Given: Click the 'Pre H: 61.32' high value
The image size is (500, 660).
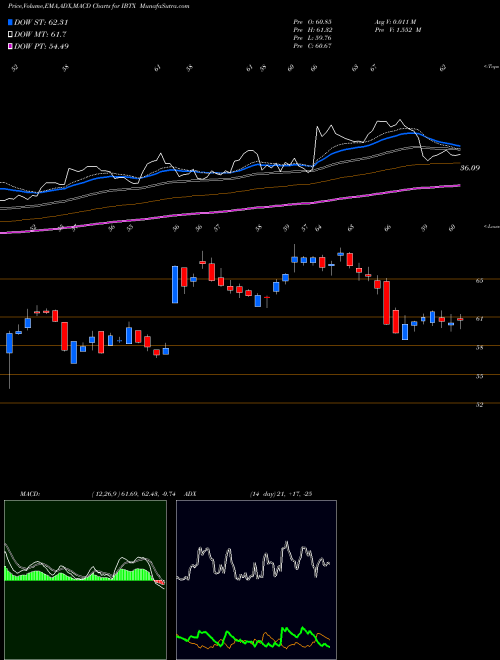Looking at the screenshot, I should pos(313,30).
